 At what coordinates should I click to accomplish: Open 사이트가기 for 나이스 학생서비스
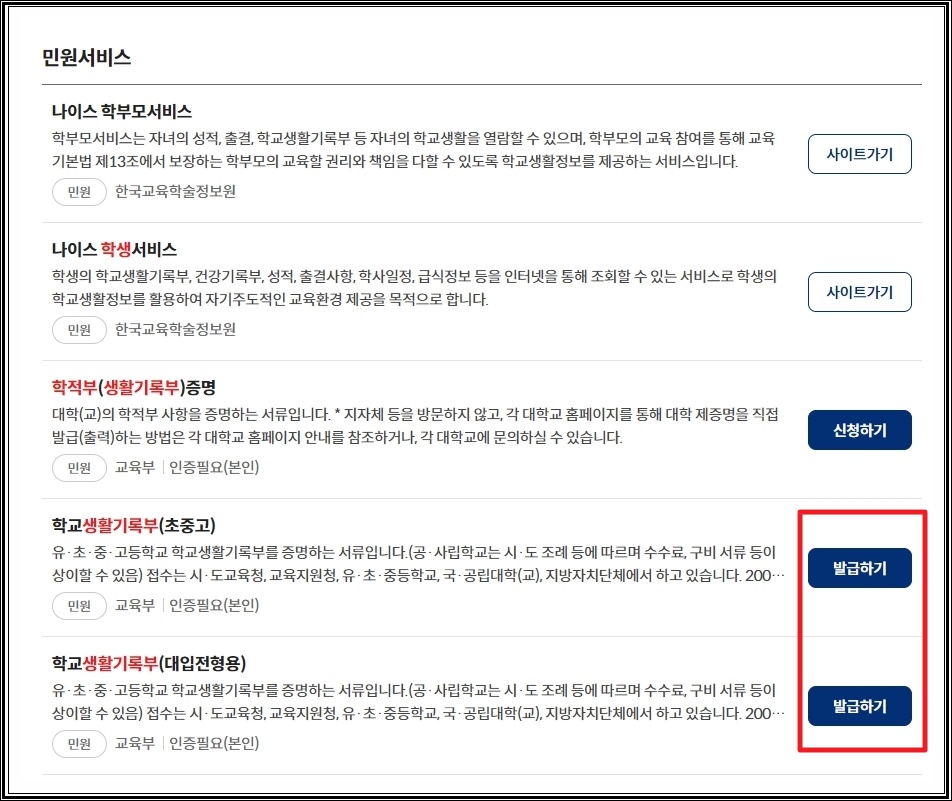(859, 292)
